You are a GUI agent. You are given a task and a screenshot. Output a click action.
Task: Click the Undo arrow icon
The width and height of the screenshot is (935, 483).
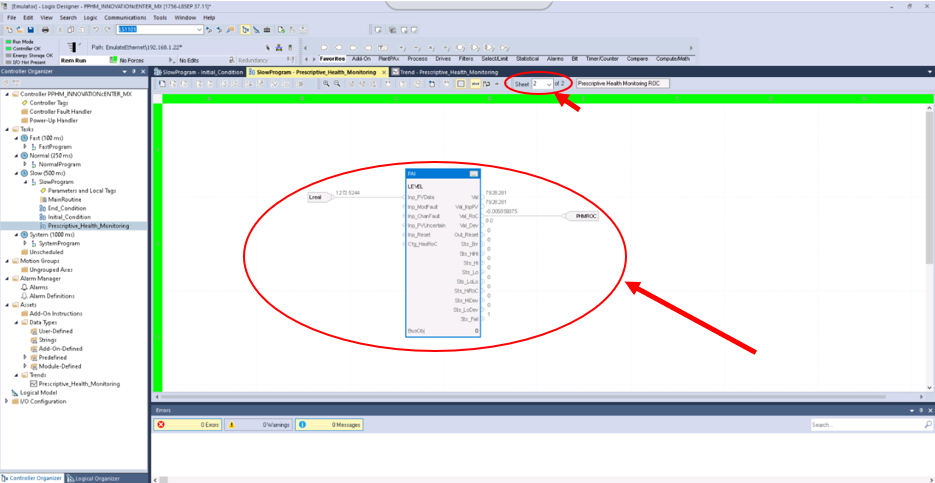(96, 30)
